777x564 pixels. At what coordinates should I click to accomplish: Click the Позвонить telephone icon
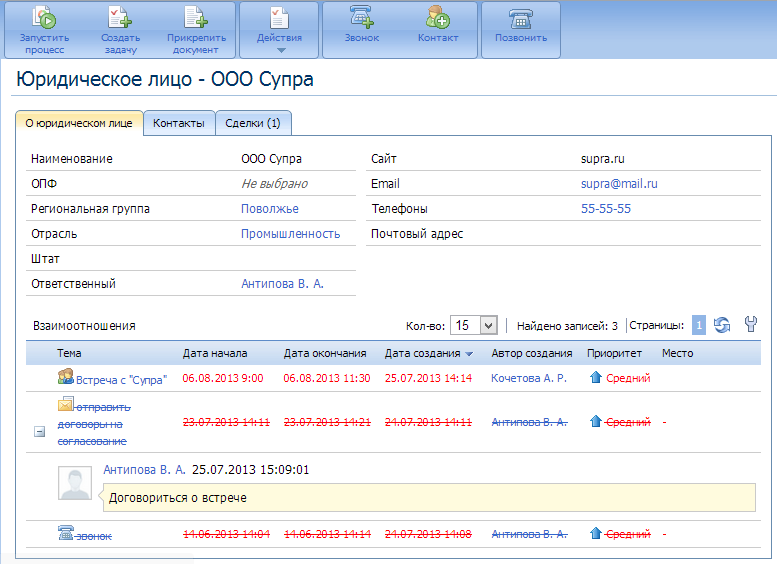pos(521,19)
